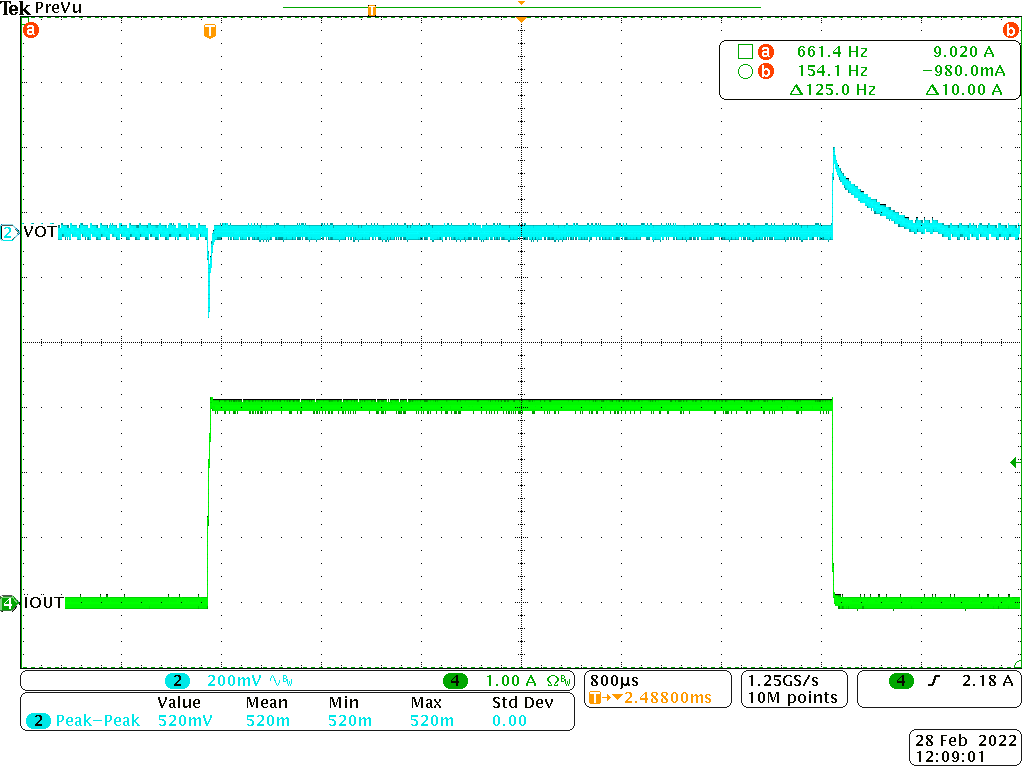This screenshot has height=768, width=1024.
Task: Click cursor marker b at top right
Action: click(1013, 30)
